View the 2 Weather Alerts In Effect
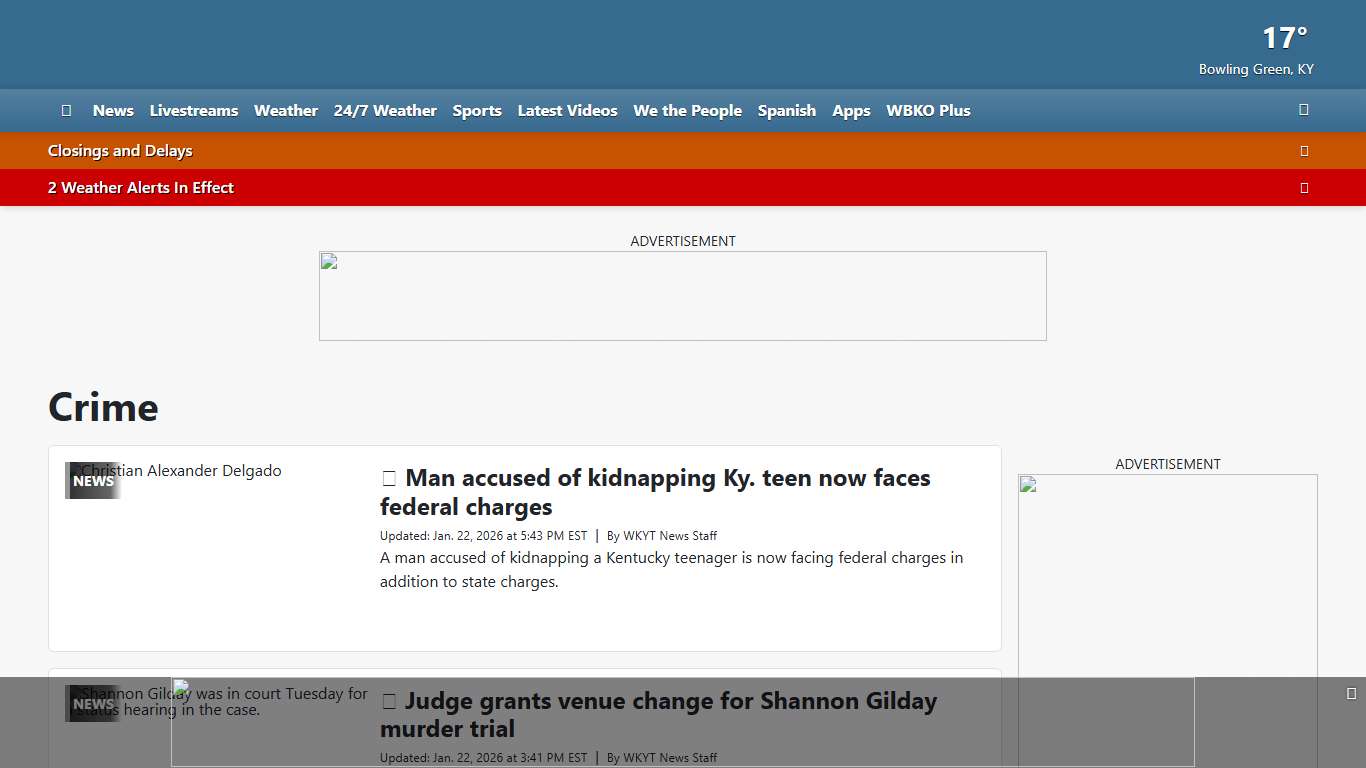The image size is (1366, 768). click(140, 188)
